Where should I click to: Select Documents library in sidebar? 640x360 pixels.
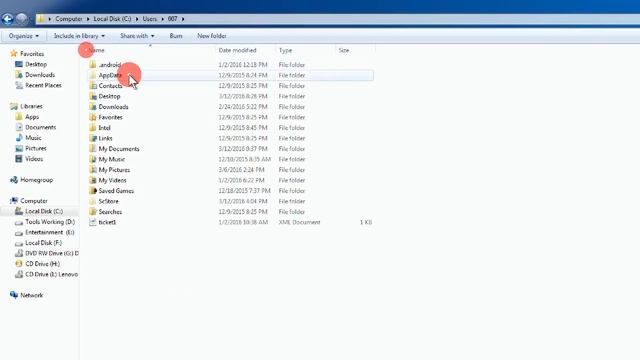[40, 127]
